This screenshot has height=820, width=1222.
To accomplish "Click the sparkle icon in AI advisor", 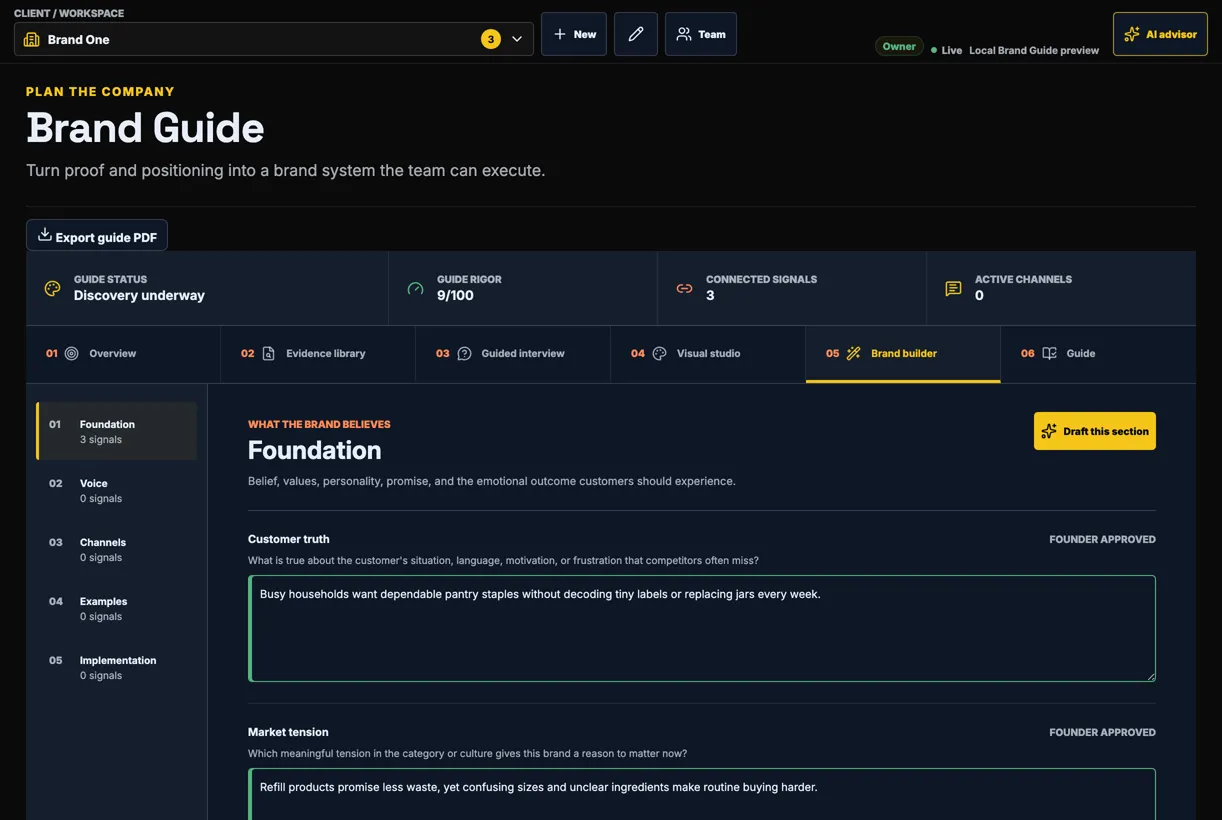I will pos(1132,34).
